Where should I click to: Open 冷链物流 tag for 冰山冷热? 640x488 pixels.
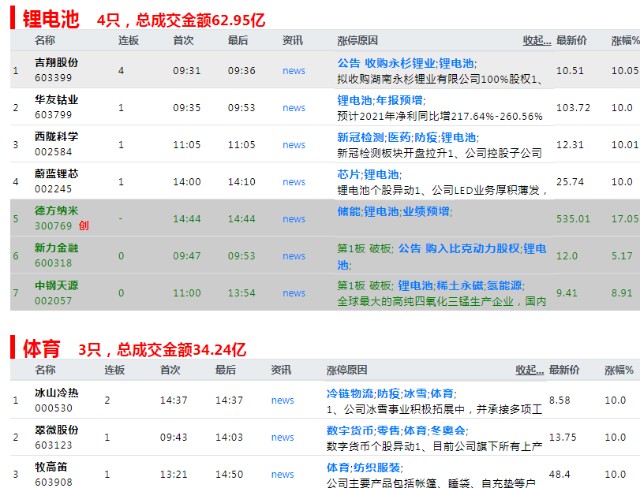(350, 393)
